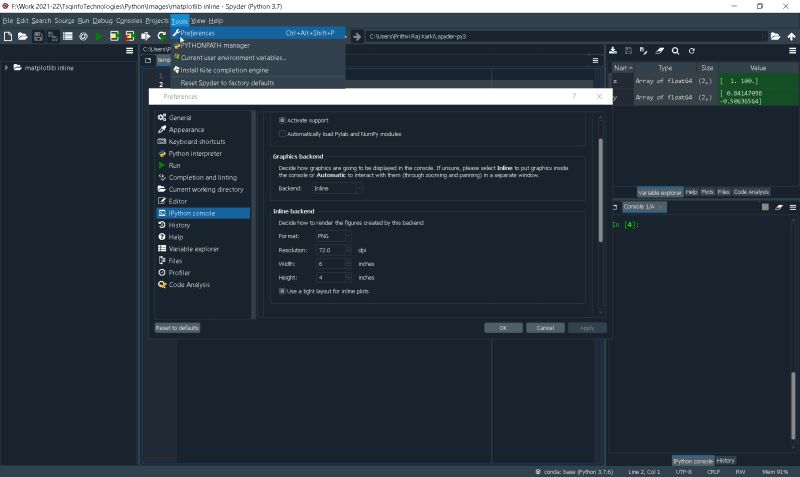Click the refresh variables icon

pyautogui.click(x=692, y=51)
